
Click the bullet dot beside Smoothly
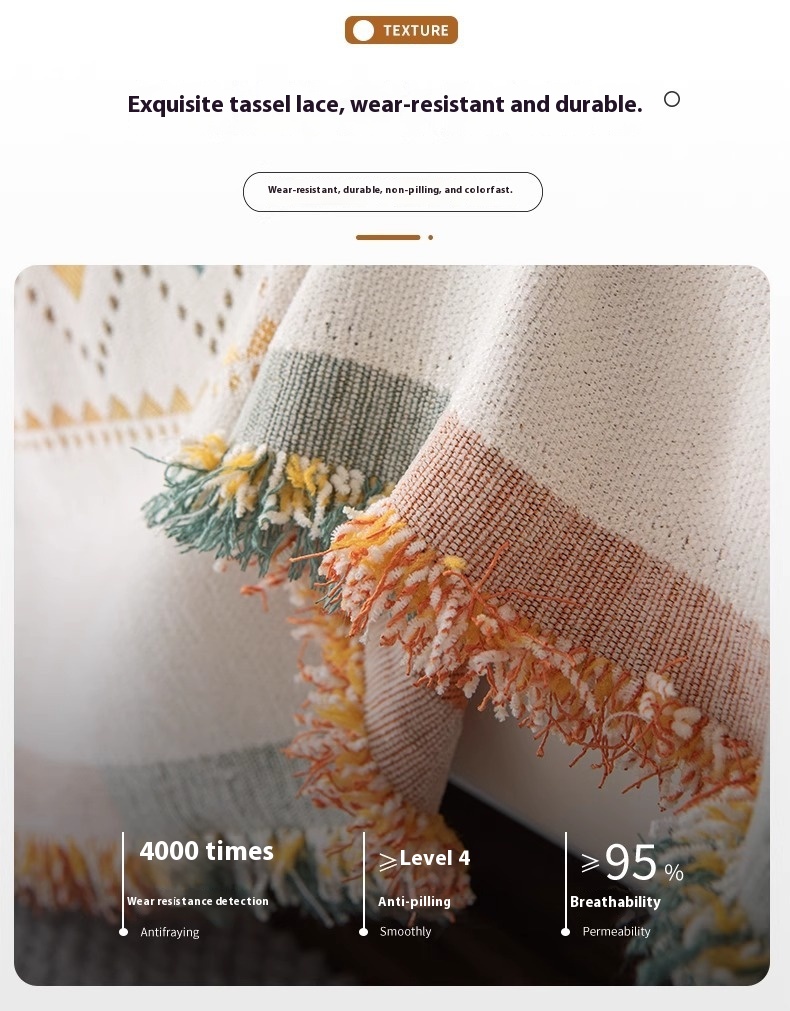(363, 932)
